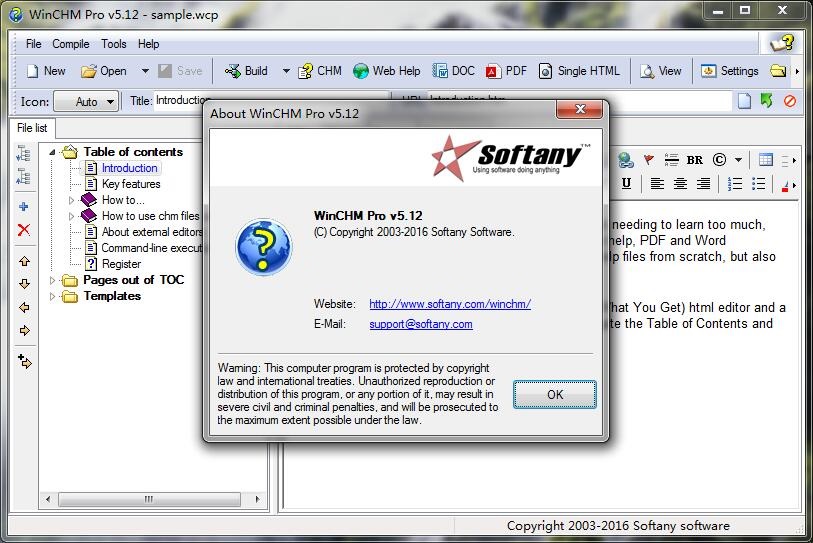Image resolution: width=813 pixels, height=543 pixels.
Task: Open the Icon Auto dropdown
Action: point(87,102)
